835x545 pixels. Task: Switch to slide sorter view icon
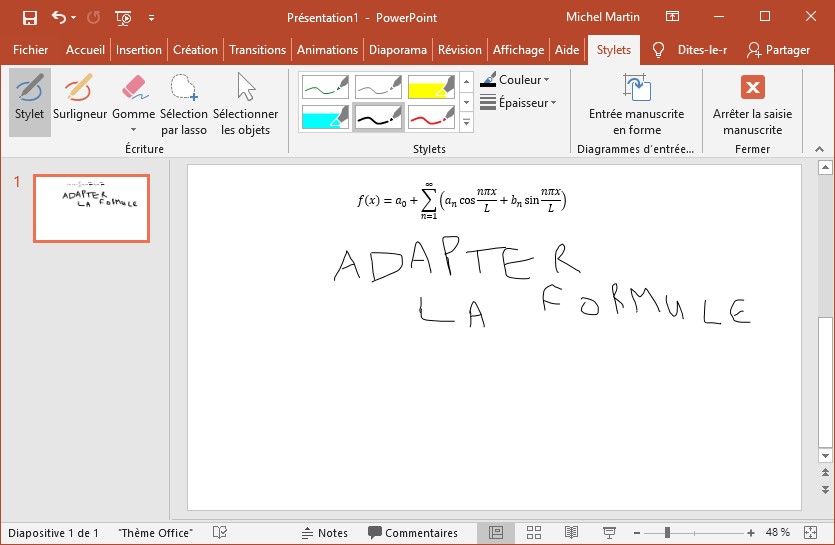(533, 533)
